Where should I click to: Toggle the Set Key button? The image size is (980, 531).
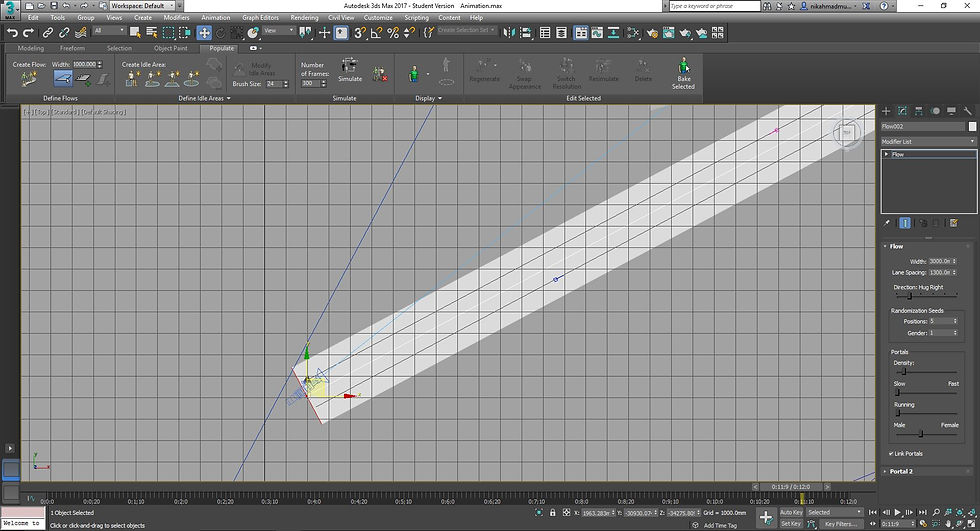(x=791, y=524)
